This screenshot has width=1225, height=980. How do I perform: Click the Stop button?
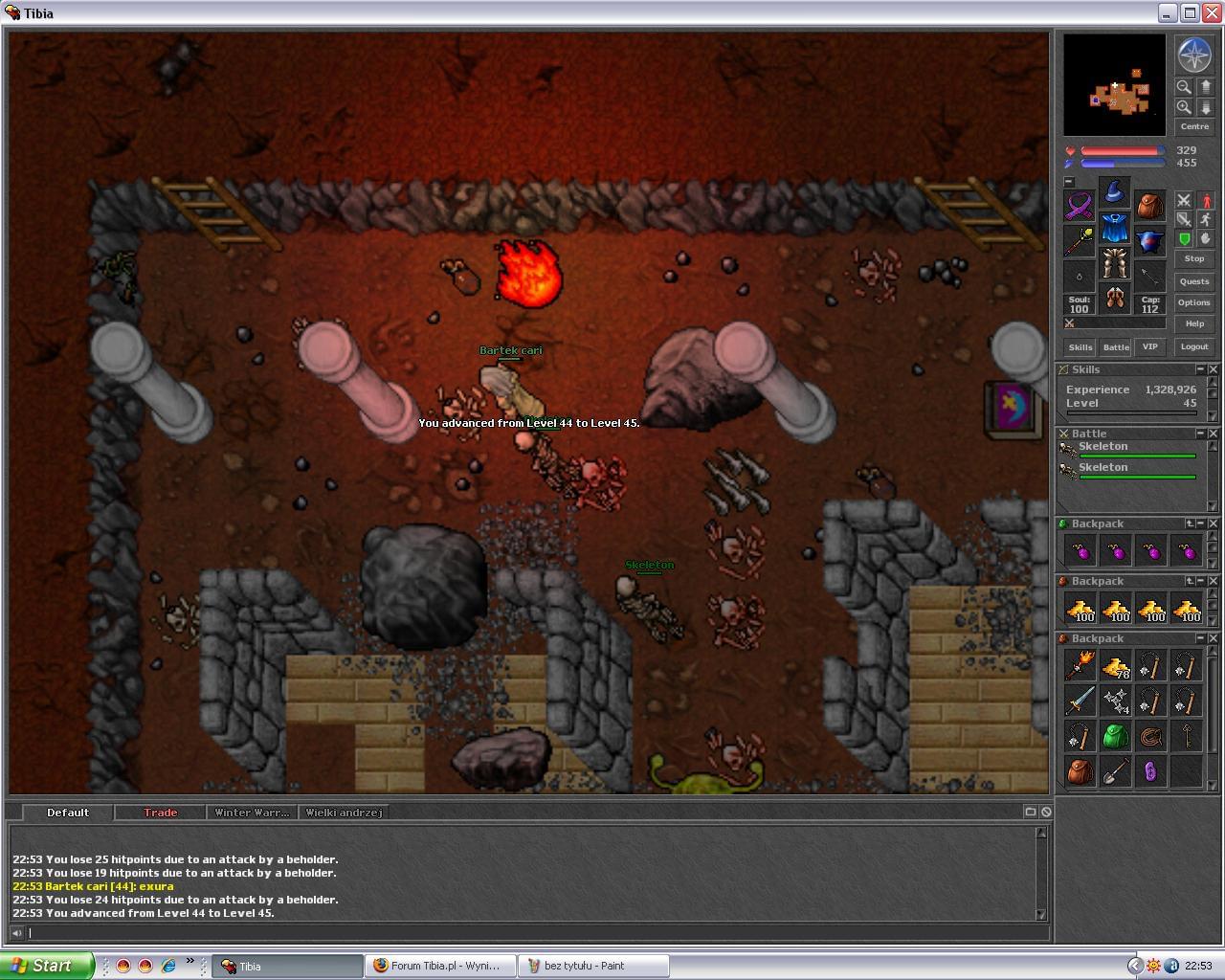coord(1194,258)
